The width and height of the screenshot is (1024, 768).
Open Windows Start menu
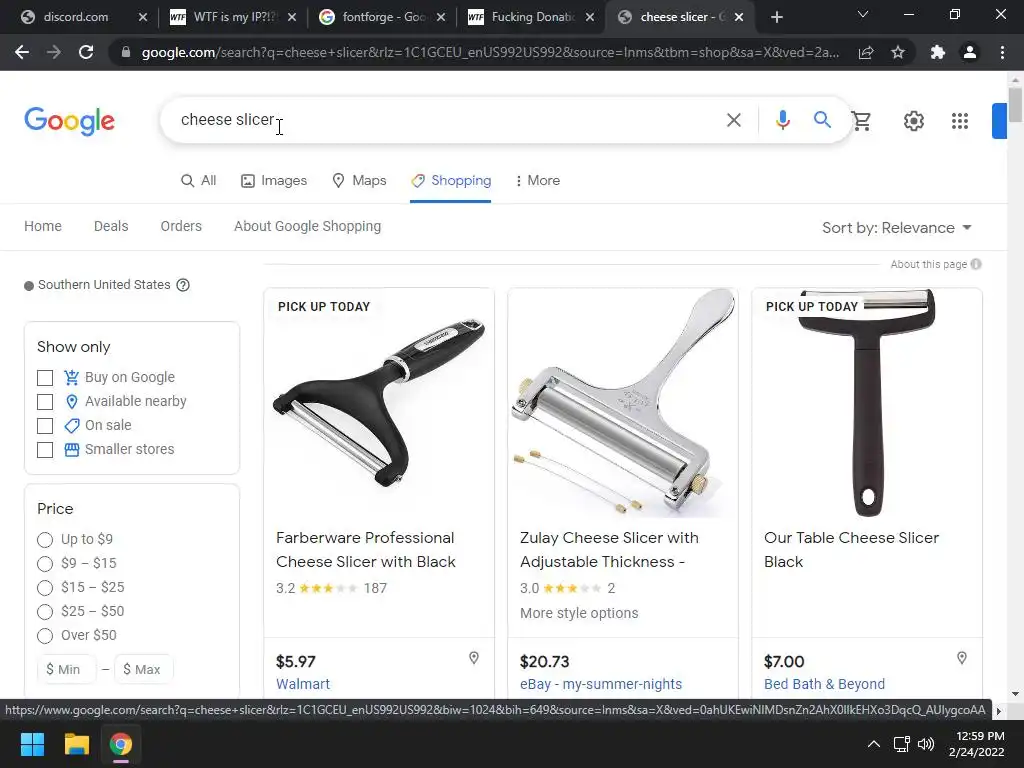pos(32,744)
